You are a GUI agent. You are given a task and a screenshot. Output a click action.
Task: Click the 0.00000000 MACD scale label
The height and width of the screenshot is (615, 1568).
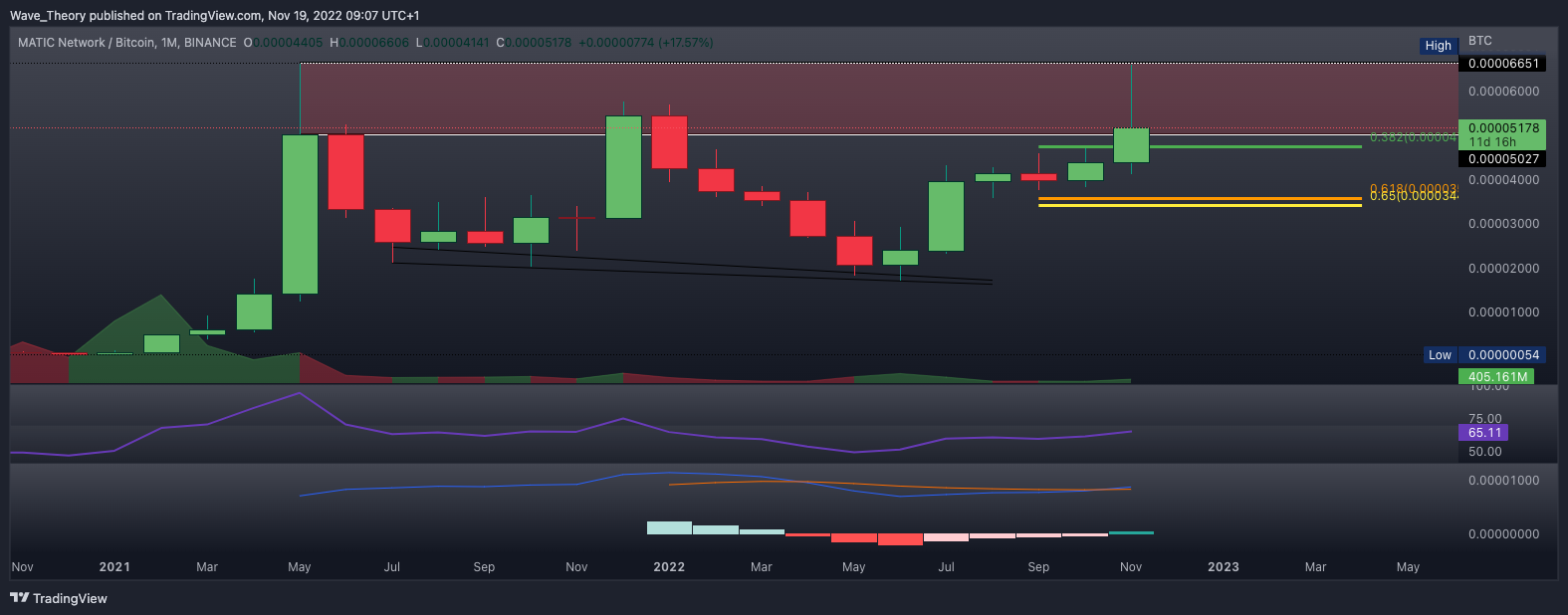pos(1503,534)
